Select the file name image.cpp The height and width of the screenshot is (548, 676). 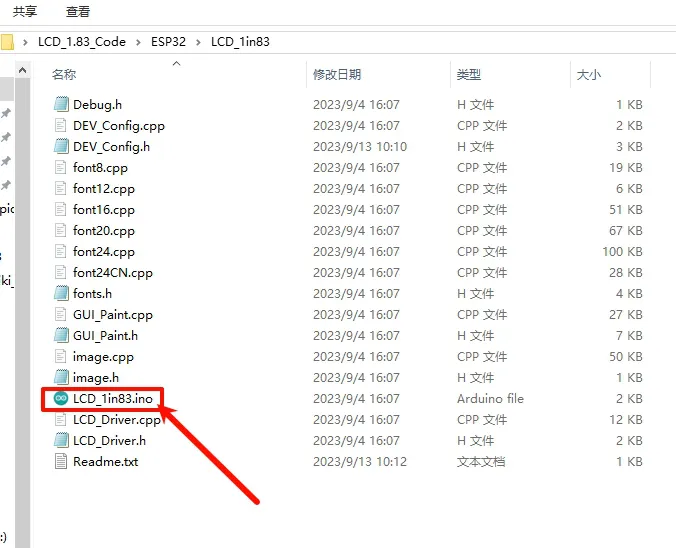point(103,357)
